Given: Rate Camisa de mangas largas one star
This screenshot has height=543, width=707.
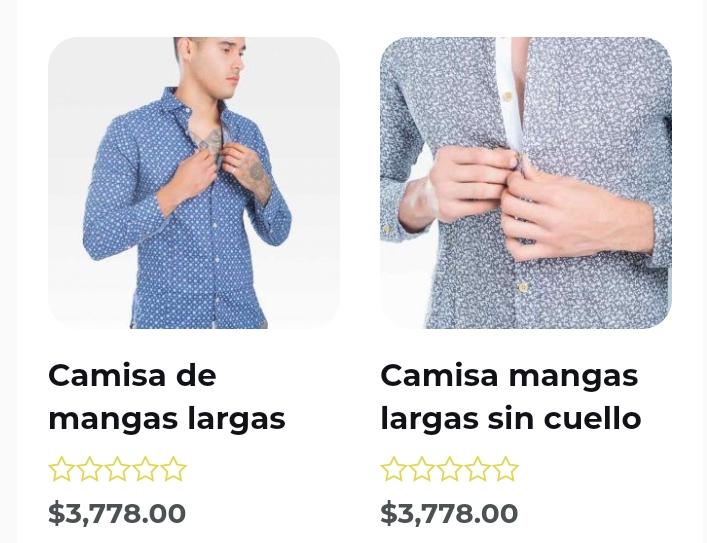Looking at the screenshot, I should click(x=61, y=469).
